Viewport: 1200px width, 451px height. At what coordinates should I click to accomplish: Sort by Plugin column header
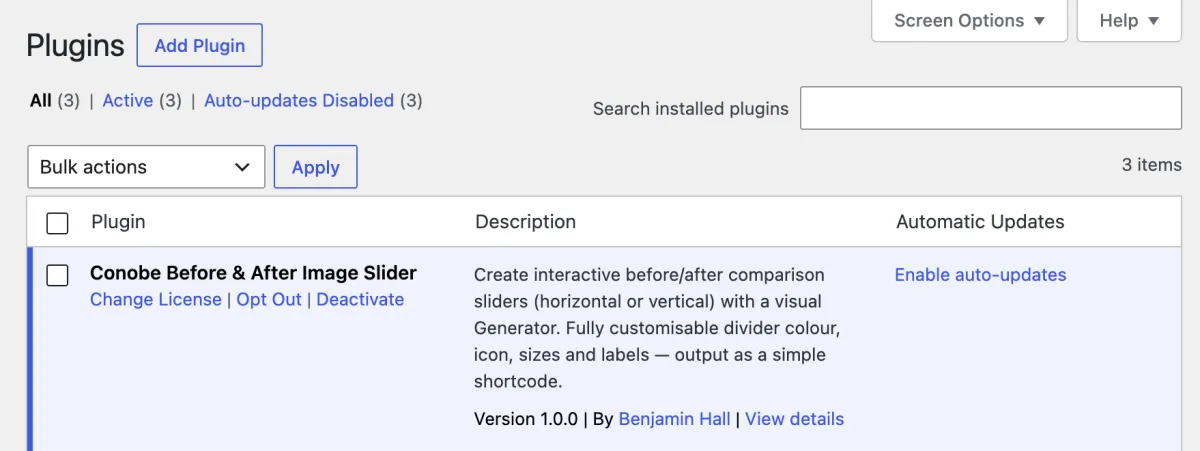(x=118, y=222)
